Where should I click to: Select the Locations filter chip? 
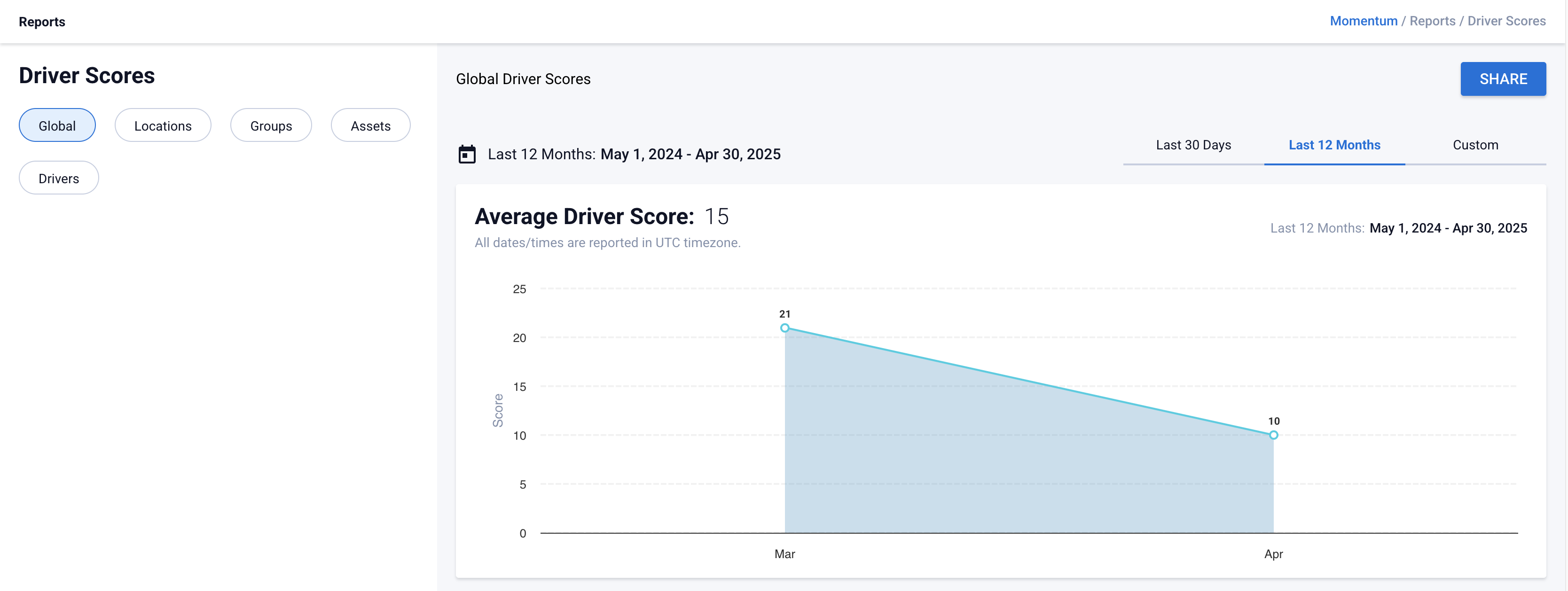pos(163,125)
